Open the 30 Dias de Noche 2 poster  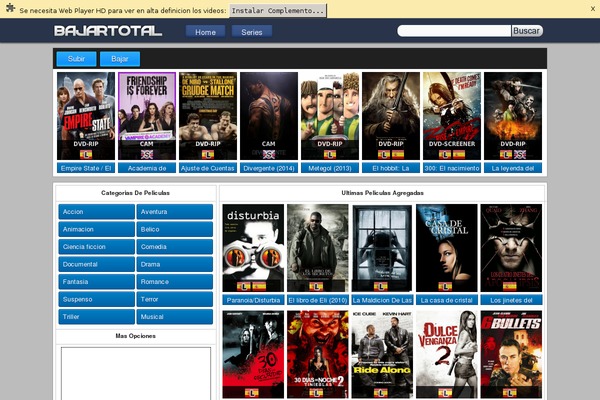click(318, 354)
